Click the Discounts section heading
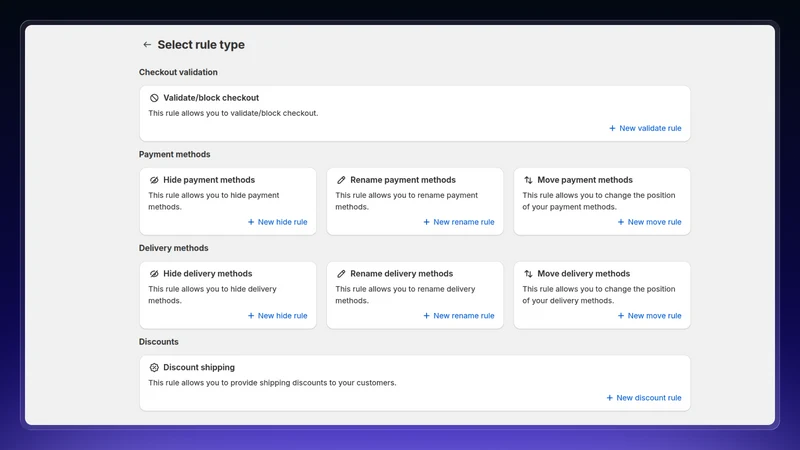 [159, 342]
